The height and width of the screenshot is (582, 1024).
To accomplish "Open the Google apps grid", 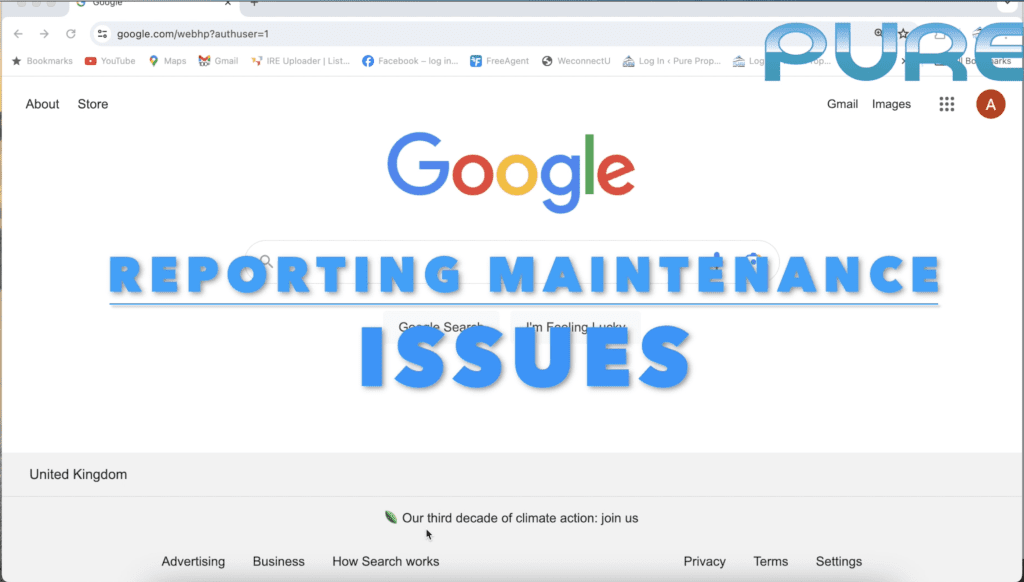I will point(946,104).
